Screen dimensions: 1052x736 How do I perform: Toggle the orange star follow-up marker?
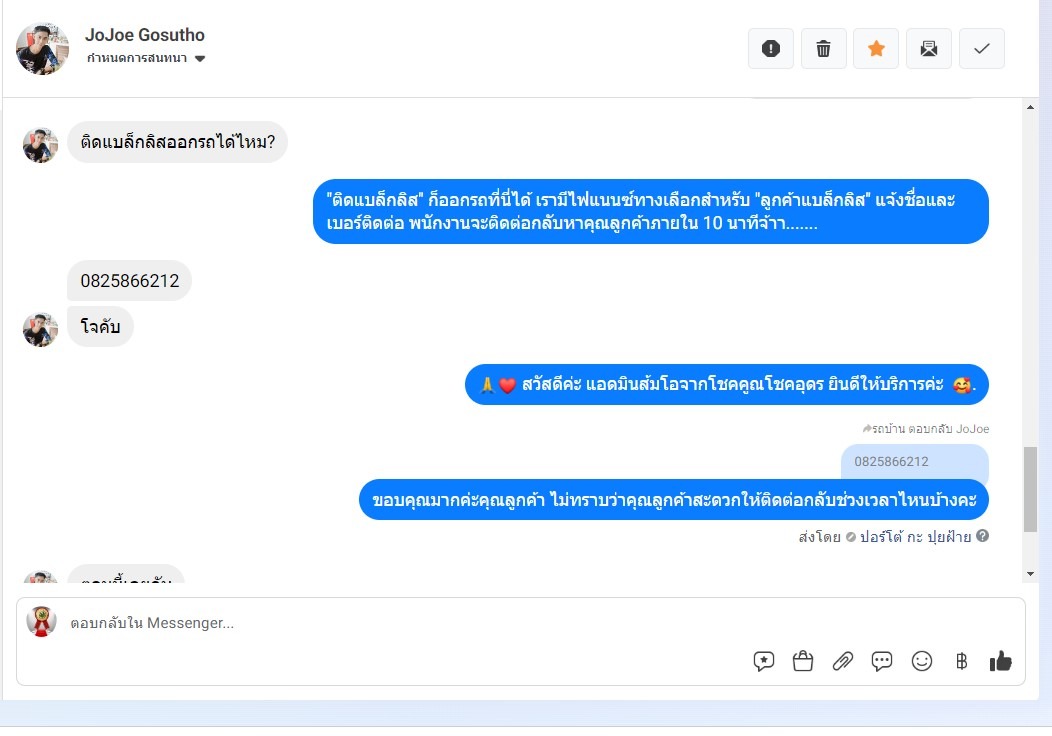coord(876,48)
